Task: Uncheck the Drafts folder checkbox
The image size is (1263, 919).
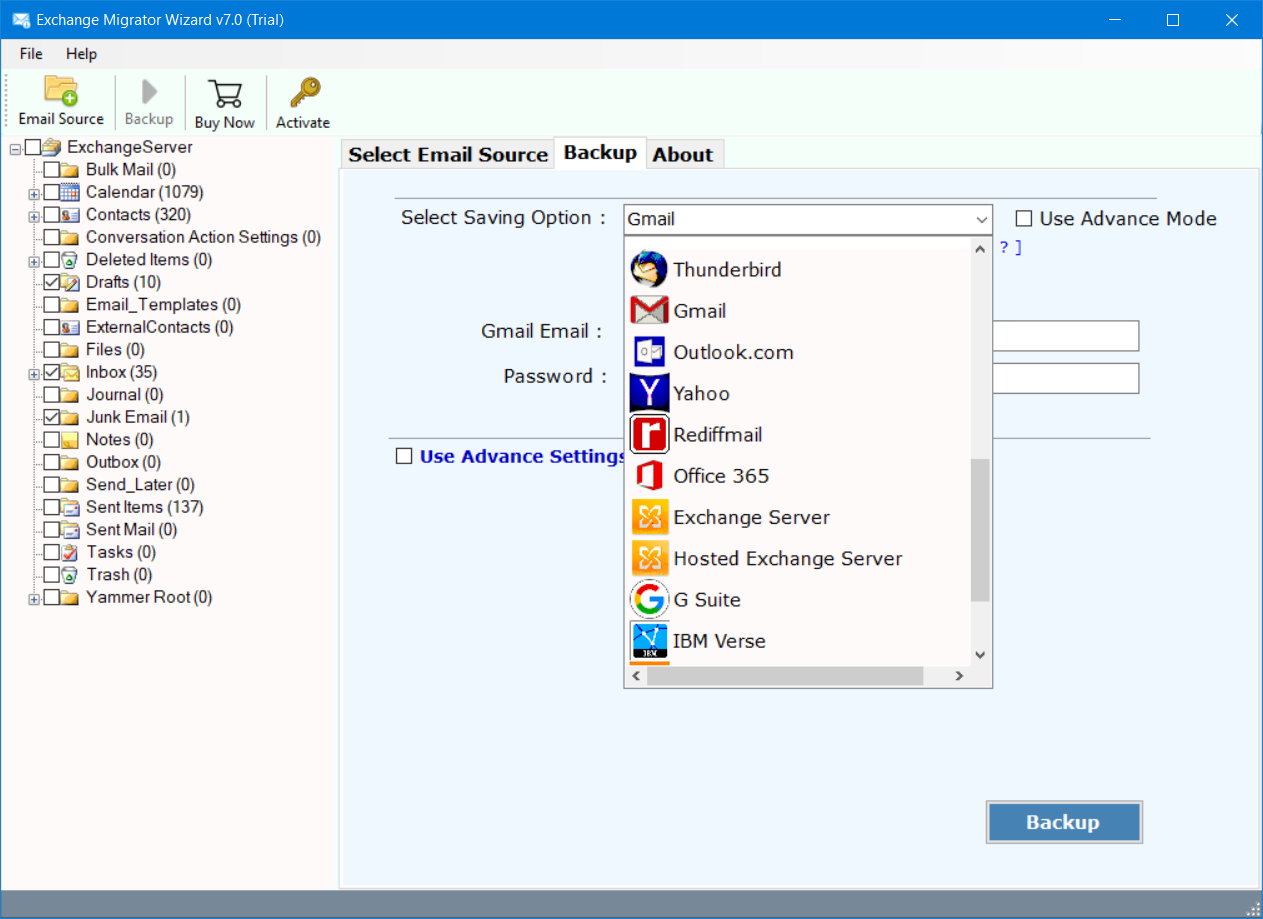Action: click(52, 282)
